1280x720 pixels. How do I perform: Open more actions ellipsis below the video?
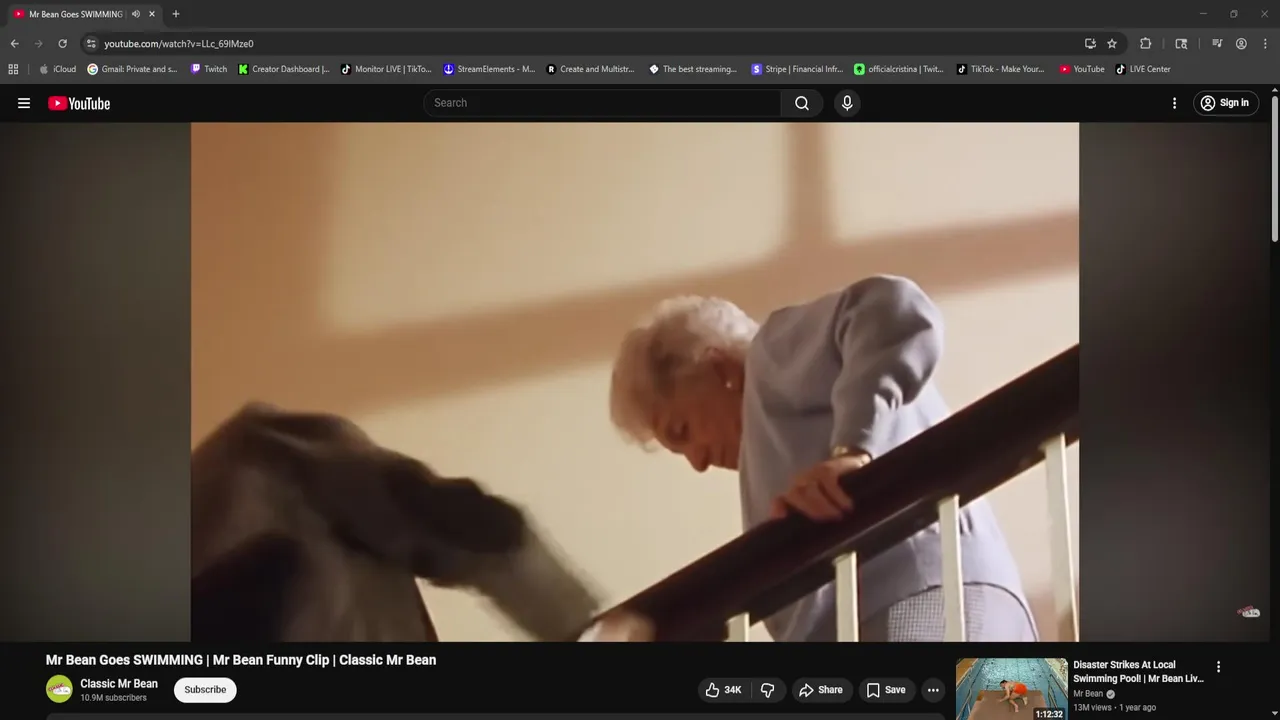[x=933, y=690]
